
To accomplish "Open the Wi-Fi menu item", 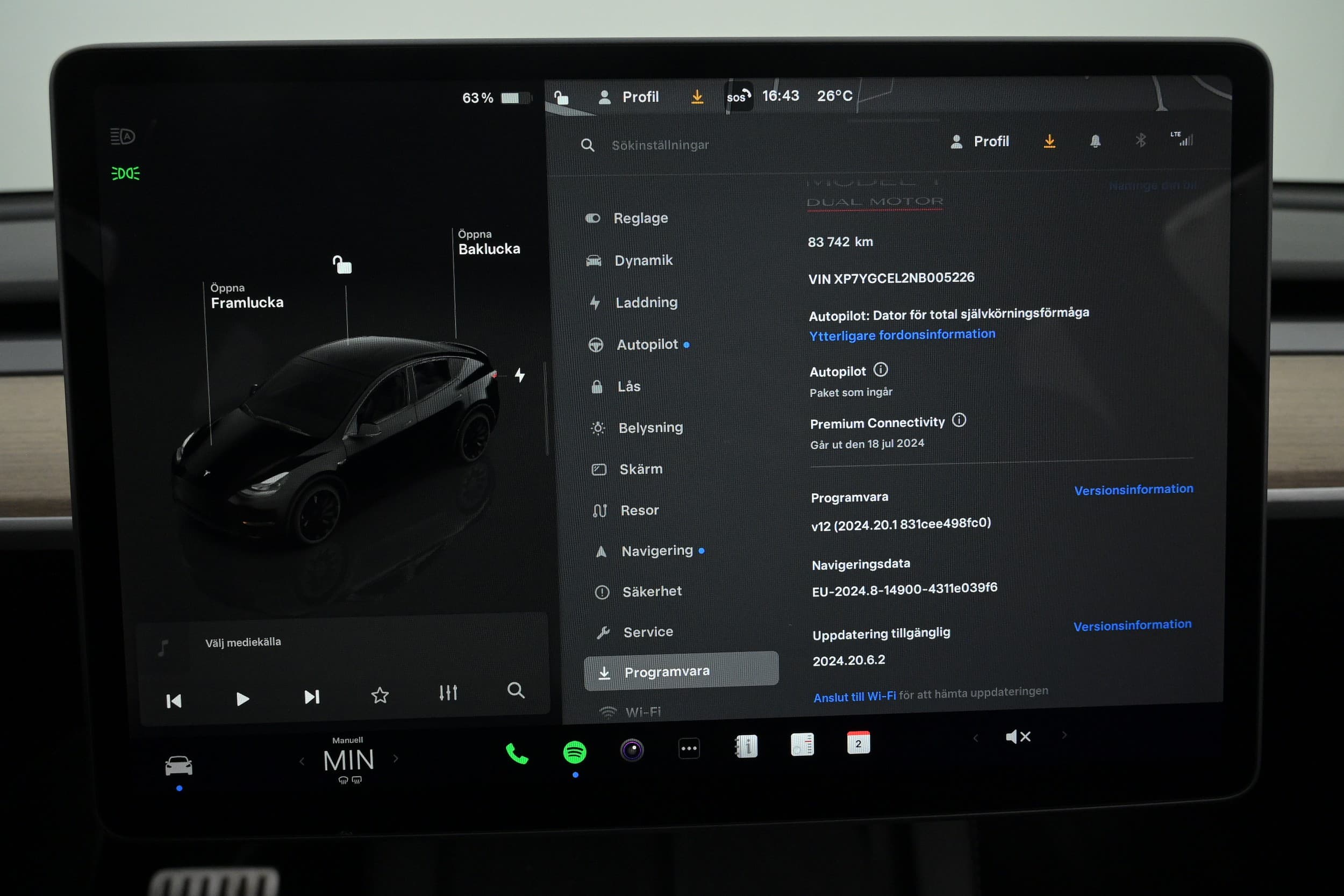I will click(630, 712).
